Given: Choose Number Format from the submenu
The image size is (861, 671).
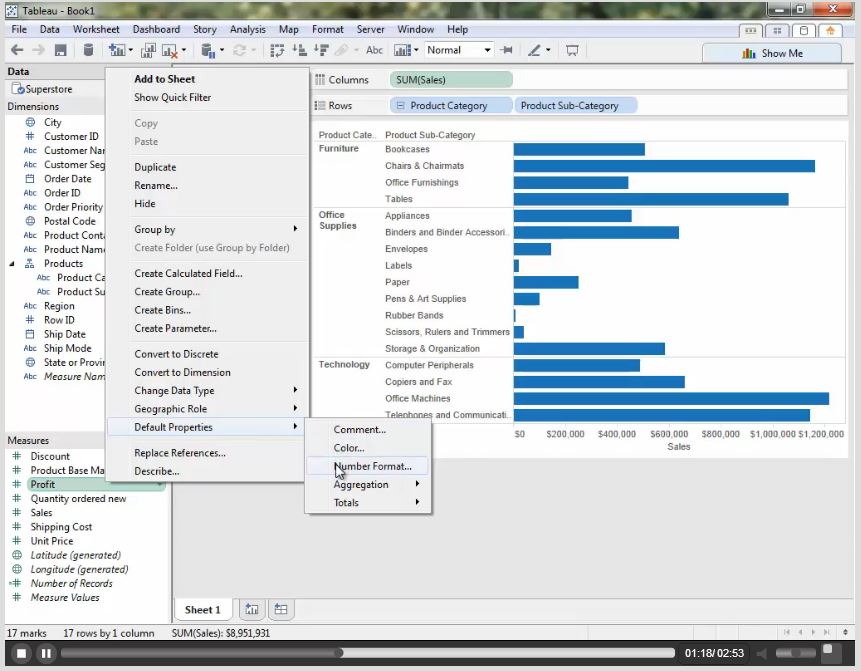Looking at the screenshot, I should click(372, 466).
